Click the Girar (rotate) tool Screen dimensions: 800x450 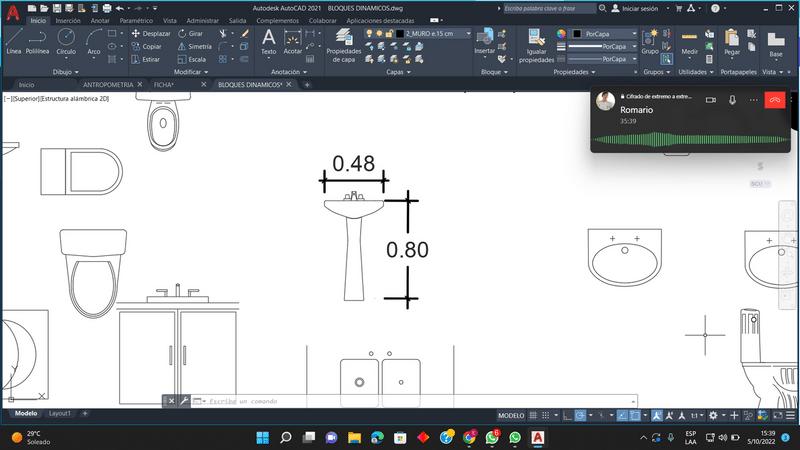click(190, 34)
